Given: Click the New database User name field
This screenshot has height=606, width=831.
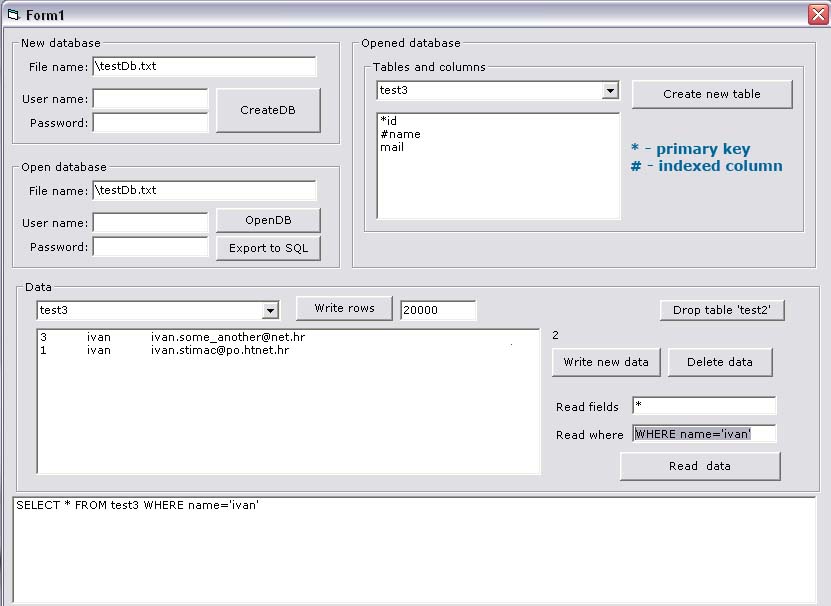Looking at the screenshot, I should 150,99.
